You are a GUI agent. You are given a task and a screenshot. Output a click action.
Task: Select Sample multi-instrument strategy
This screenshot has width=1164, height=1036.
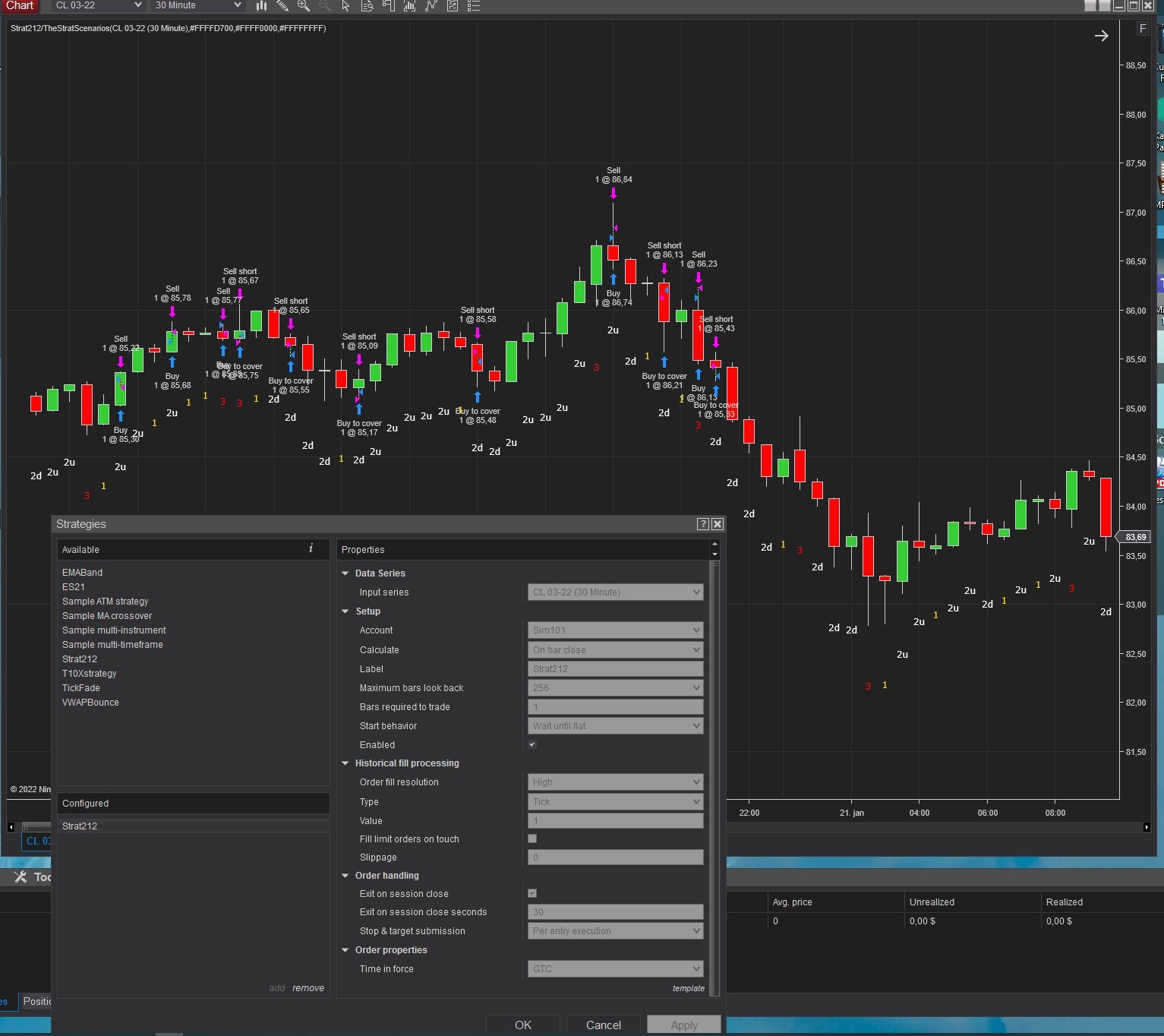(x=114, y=630)
